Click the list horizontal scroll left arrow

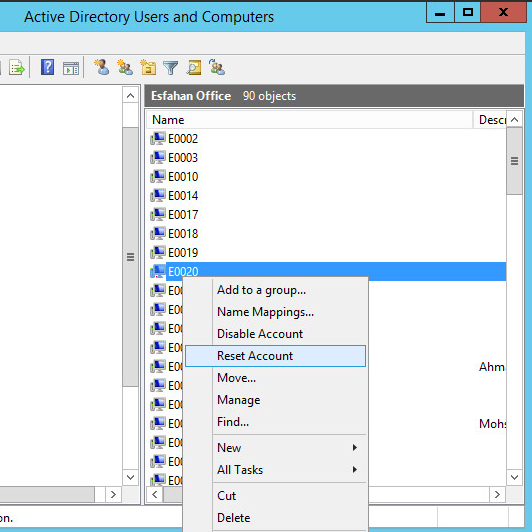coord(155,494)
